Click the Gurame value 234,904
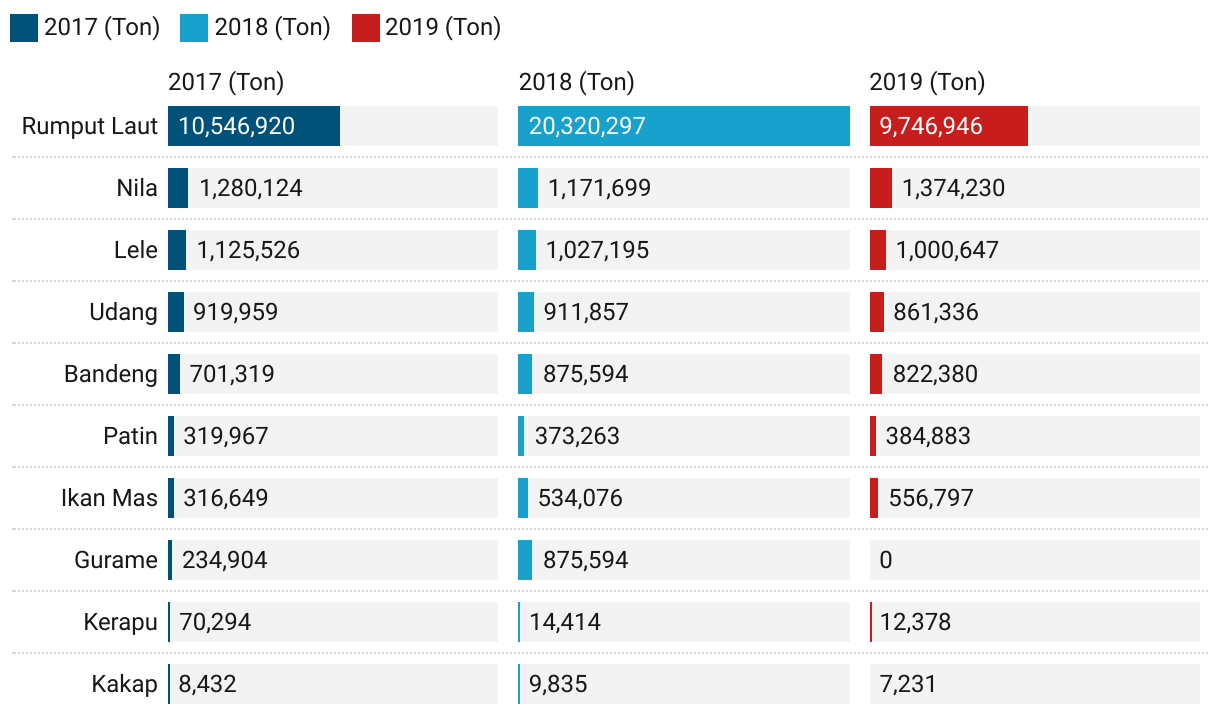Image resolution: width=1220 pixels, height=716 pixels. click(x=225, y=560)
